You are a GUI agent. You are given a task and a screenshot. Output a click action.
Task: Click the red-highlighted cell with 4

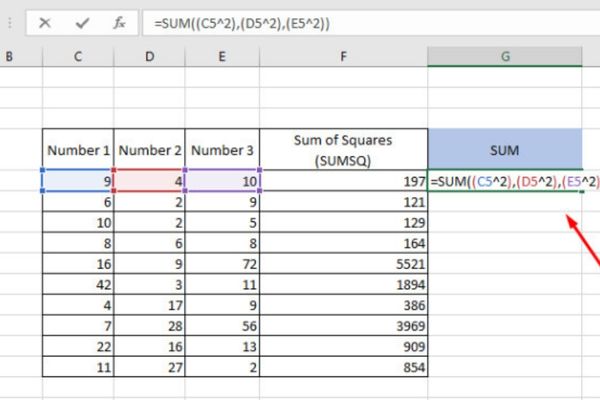tap(149, 180)
